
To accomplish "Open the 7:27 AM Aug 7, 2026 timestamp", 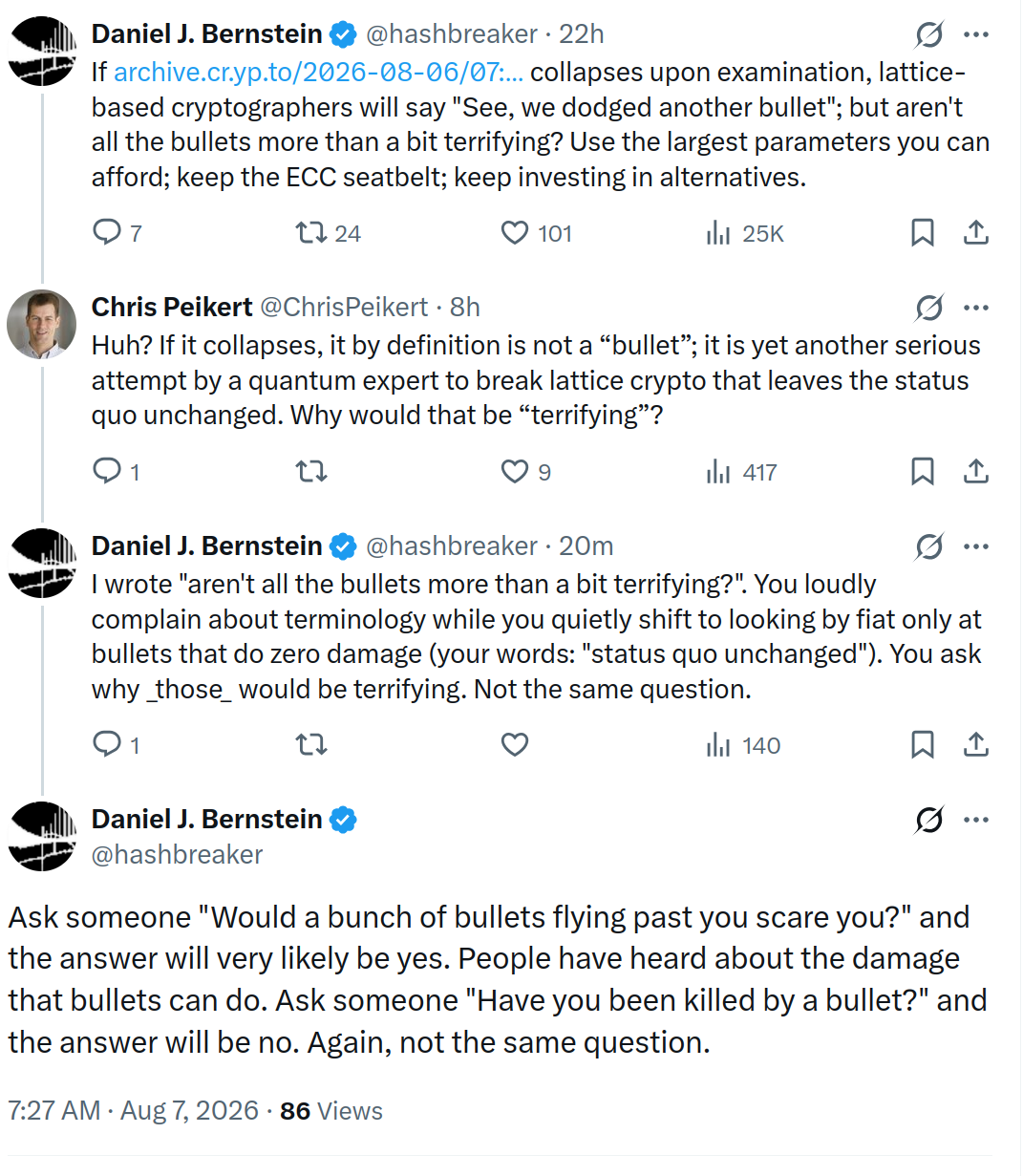I will tap(133, 1110).
